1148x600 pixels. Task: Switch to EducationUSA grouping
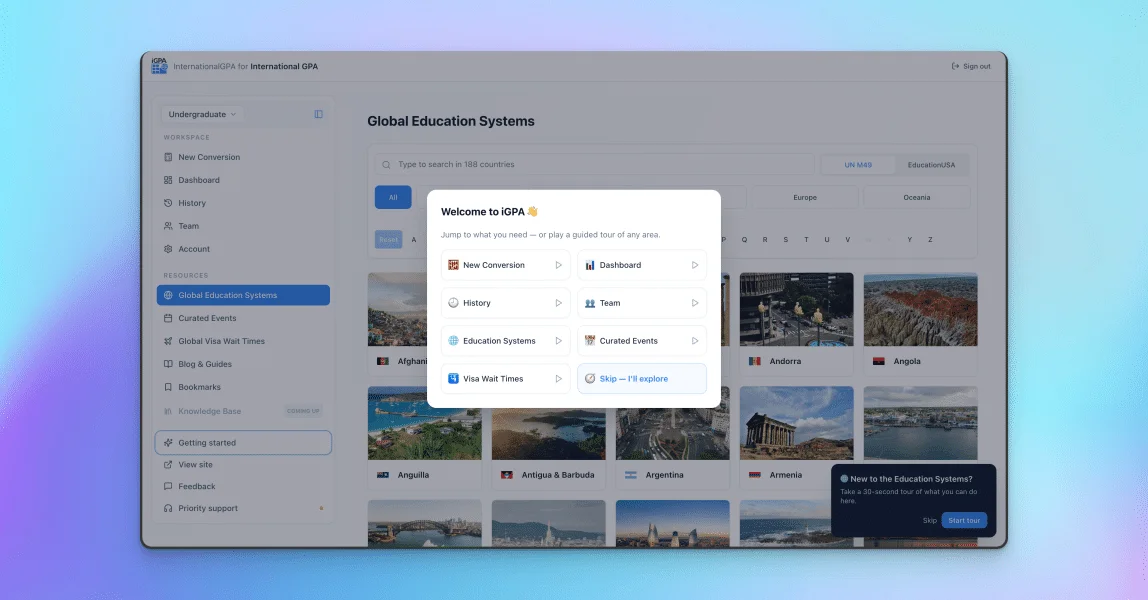pyautogui.click(x=931, y=165)
